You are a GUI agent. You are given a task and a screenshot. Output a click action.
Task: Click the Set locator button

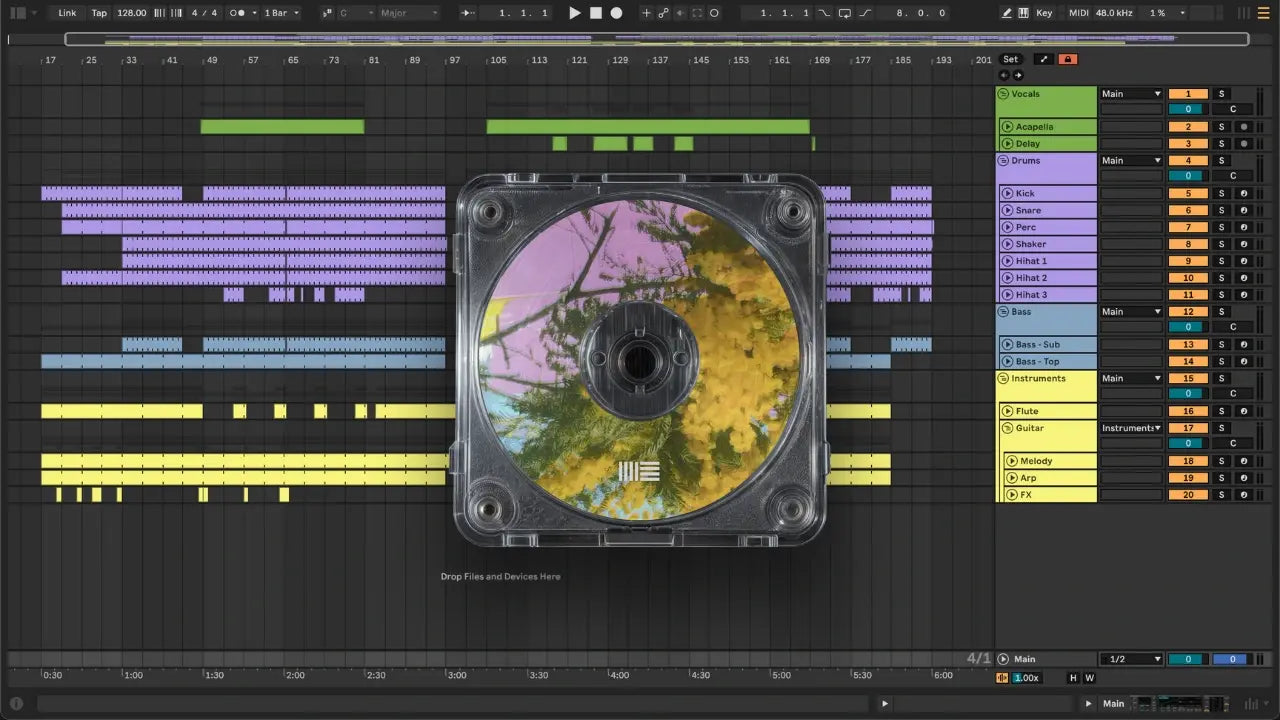pyautogui.click(x=1011, y=59)
